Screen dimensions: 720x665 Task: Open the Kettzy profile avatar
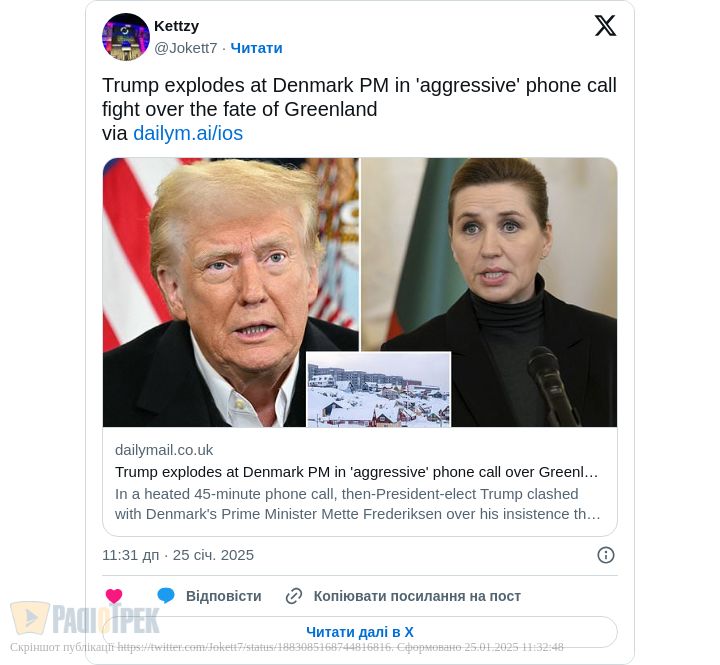pyautogui.click(x=126, y=37)
